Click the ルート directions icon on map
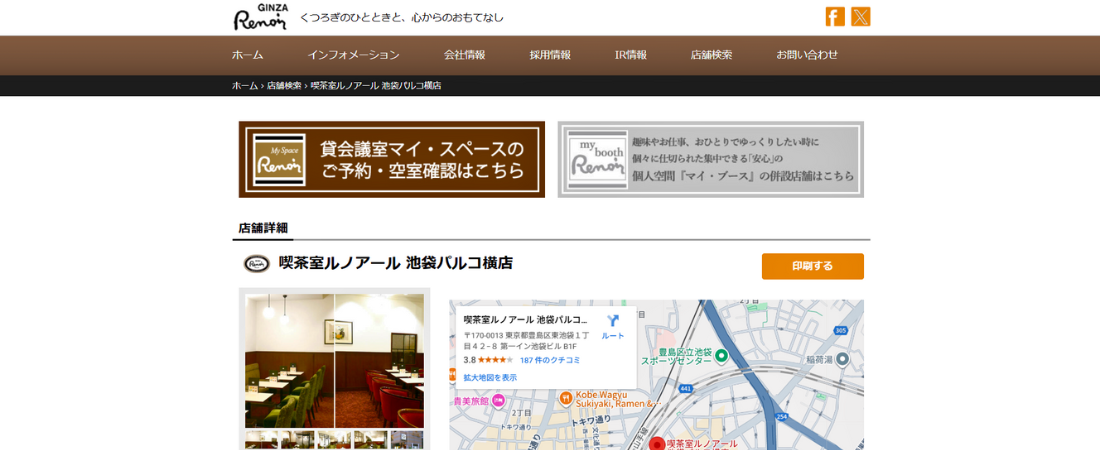Screen dimensions: 1100x450 click(613, 324)
